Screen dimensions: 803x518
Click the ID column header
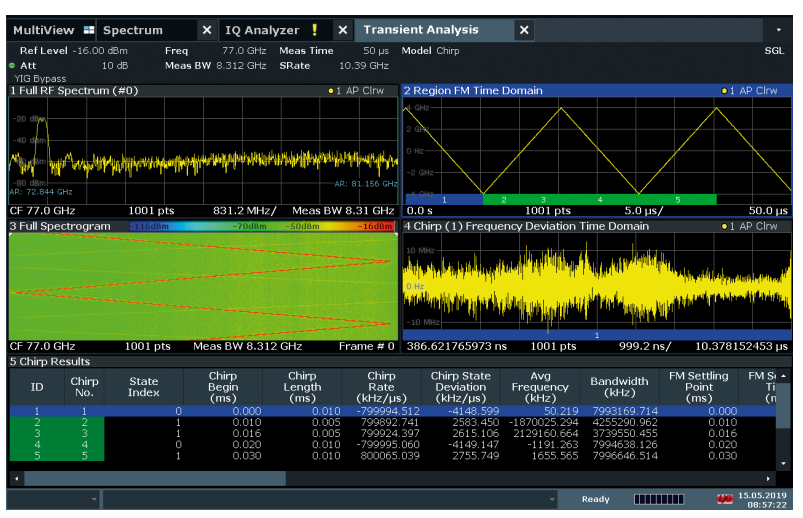(x=37, y=387)
